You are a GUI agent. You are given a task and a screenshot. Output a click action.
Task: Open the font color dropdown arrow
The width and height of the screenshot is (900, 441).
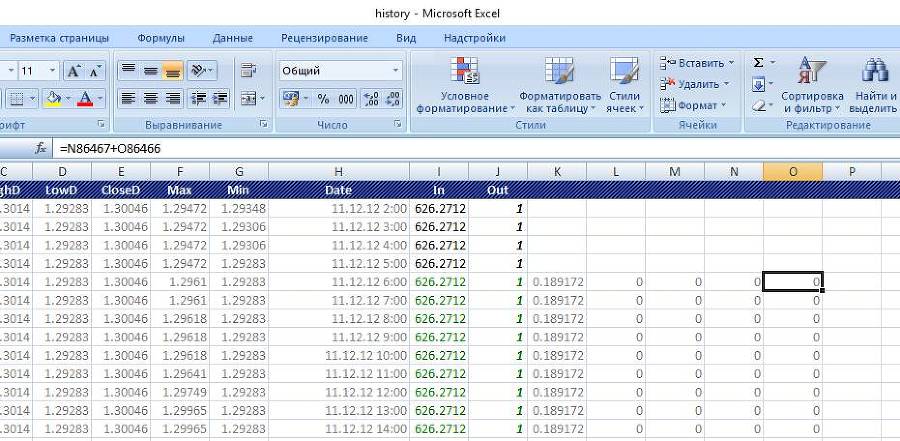(x=100, y=99)
